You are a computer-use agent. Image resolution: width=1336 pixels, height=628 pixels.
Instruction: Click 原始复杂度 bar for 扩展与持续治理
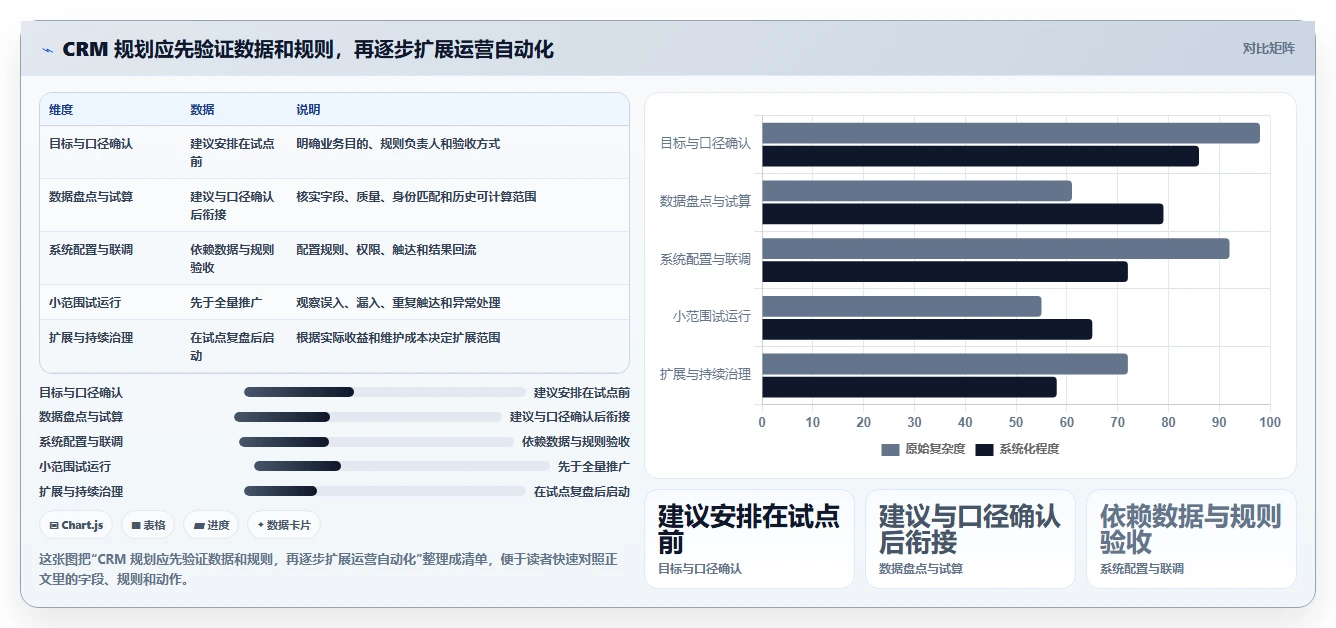point(945,364)
